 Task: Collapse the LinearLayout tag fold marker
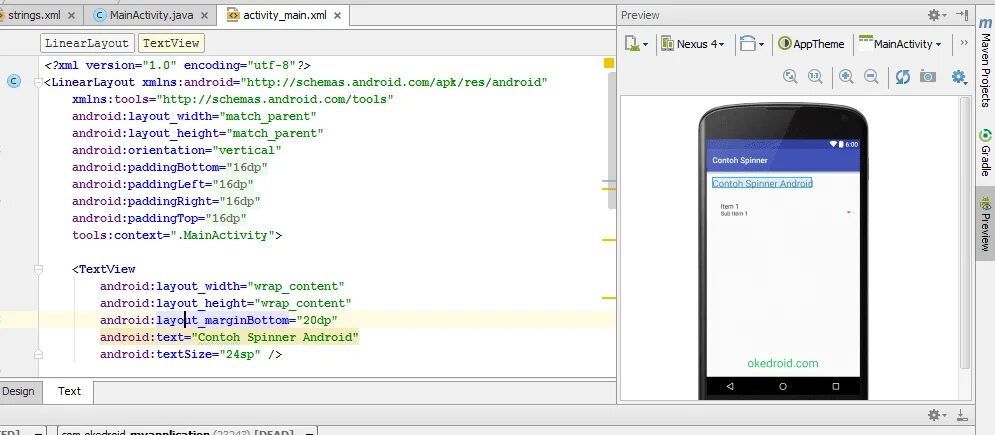pyautogui.click(x=38, y=82)
